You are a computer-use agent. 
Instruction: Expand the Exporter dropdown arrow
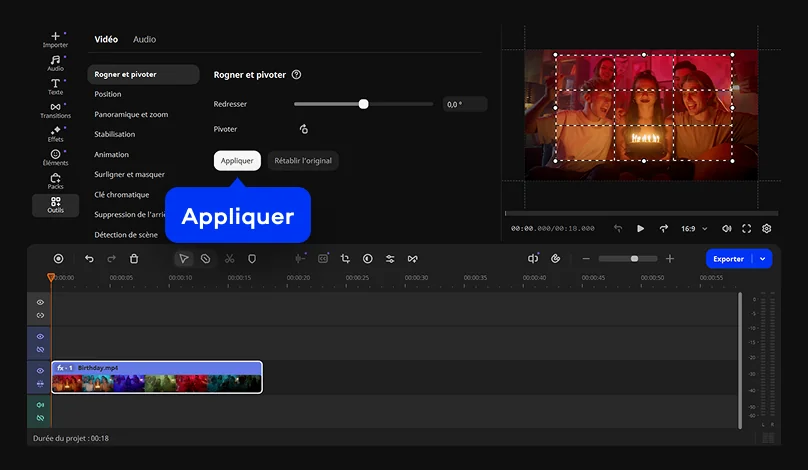pyautogui.click(x=763, y=258)
